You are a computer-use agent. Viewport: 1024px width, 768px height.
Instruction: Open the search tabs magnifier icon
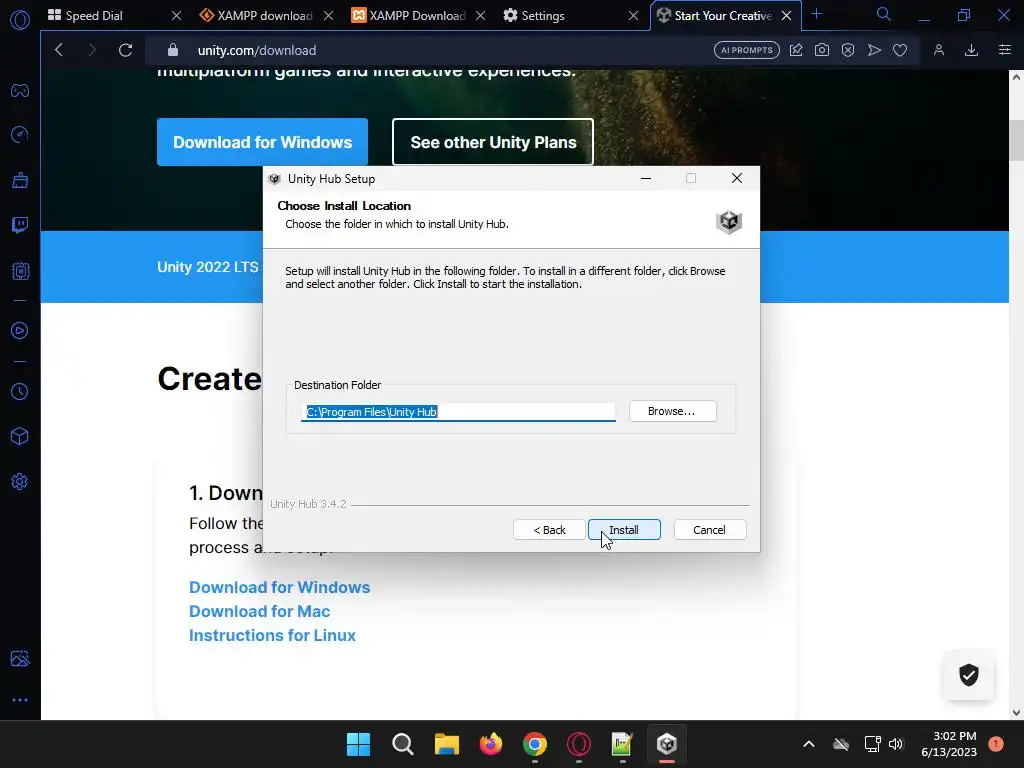(x=884, y=14)
